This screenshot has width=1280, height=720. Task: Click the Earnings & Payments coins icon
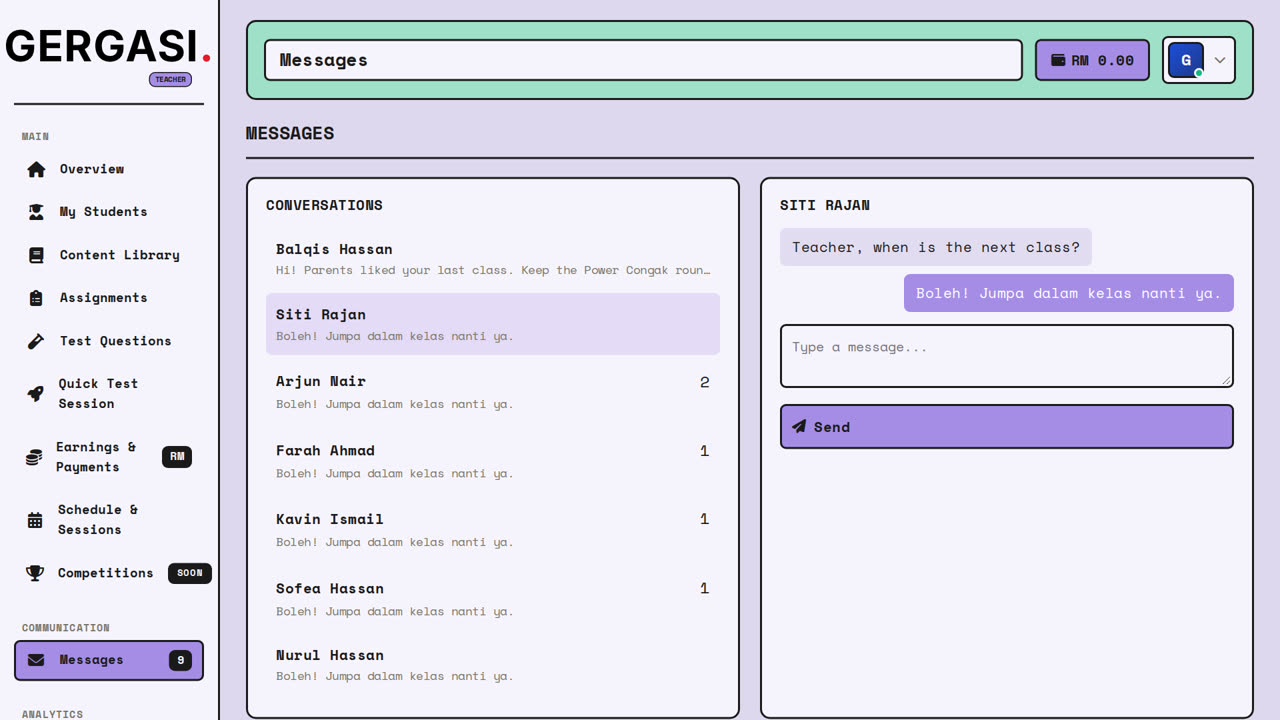[34, 457]
